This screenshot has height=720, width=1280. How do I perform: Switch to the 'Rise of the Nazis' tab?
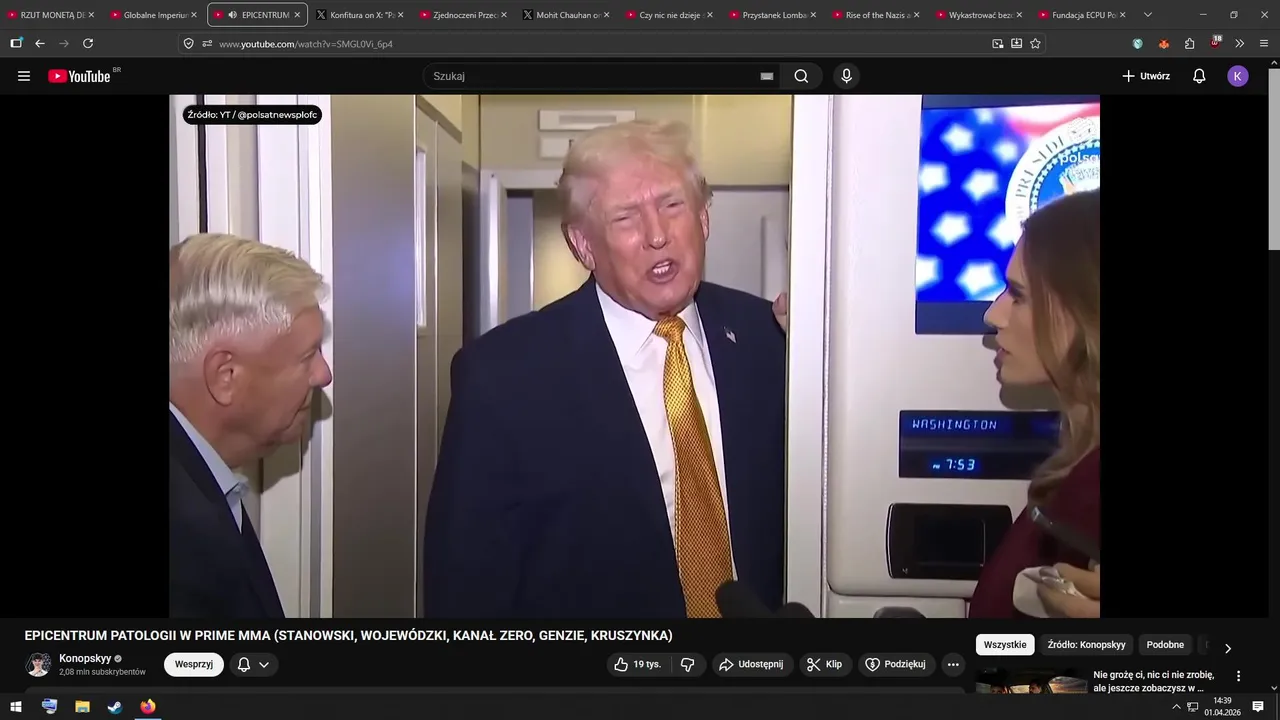click(x=873, y=15)
